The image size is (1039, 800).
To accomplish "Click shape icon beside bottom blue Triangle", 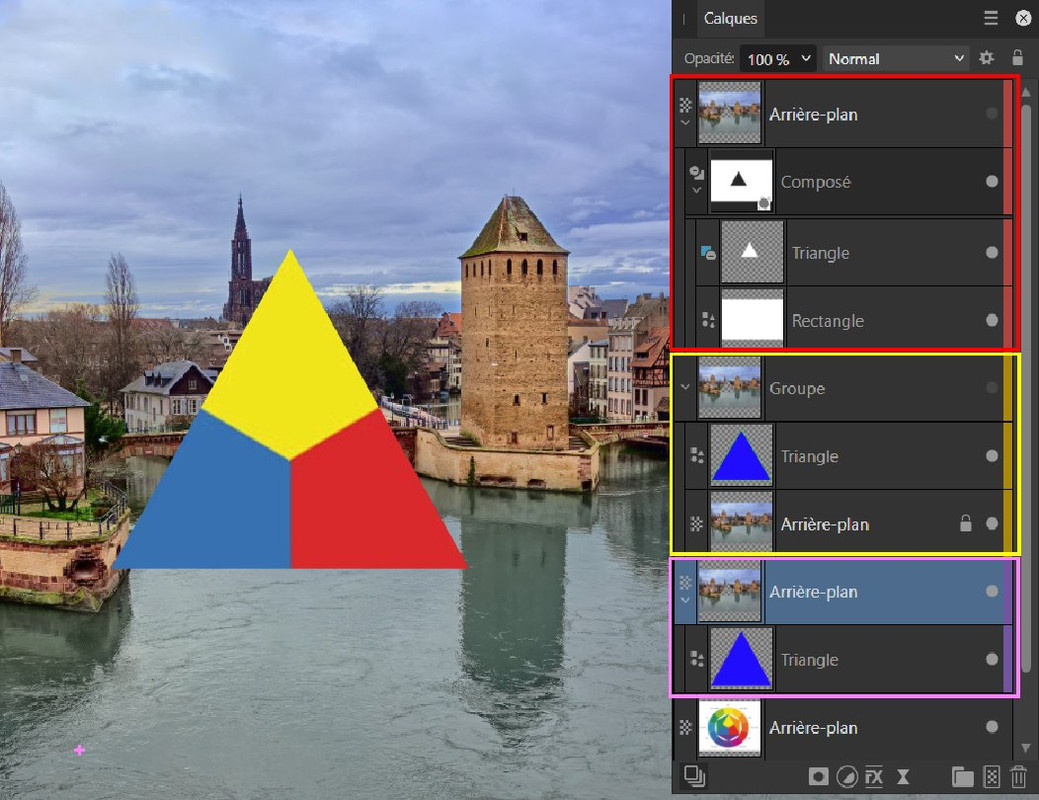I will pyautogui.click(x=696, y=659).
